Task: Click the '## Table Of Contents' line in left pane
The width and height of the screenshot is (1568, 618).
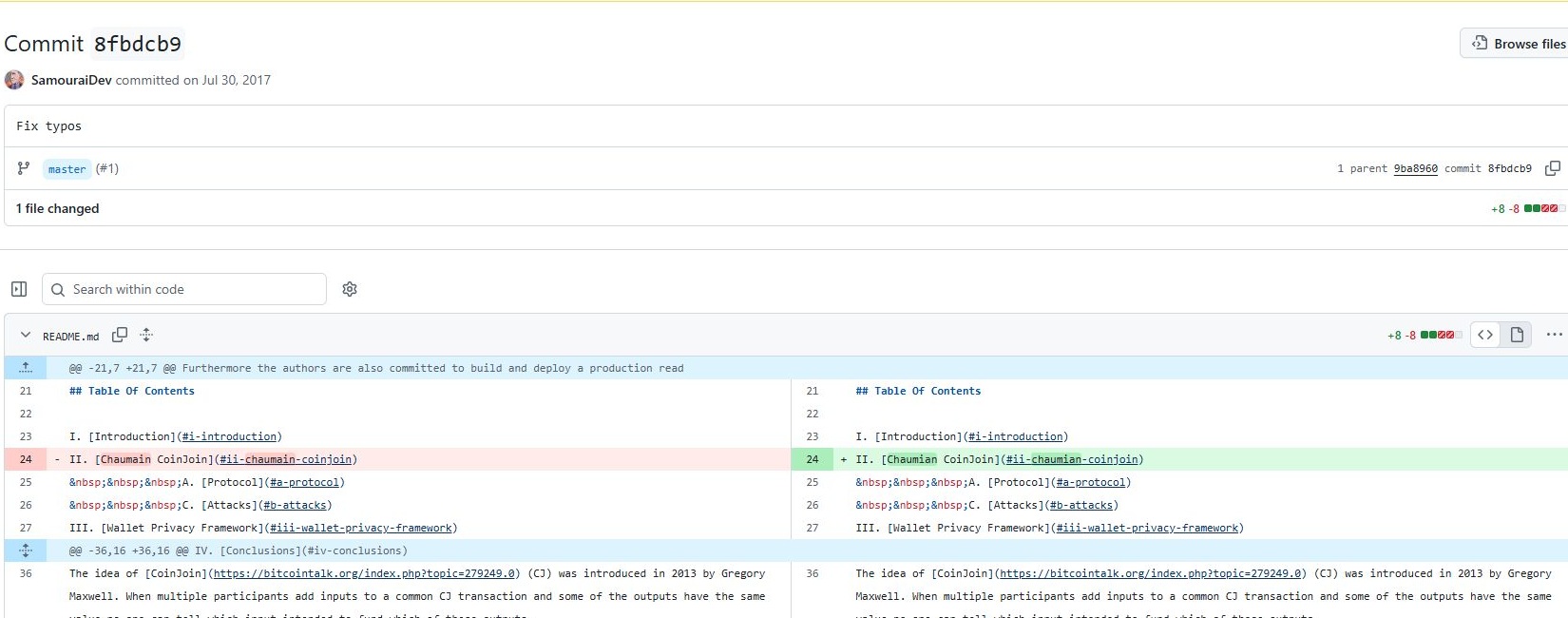Action: pyautogui.click(x=132, y=391)
